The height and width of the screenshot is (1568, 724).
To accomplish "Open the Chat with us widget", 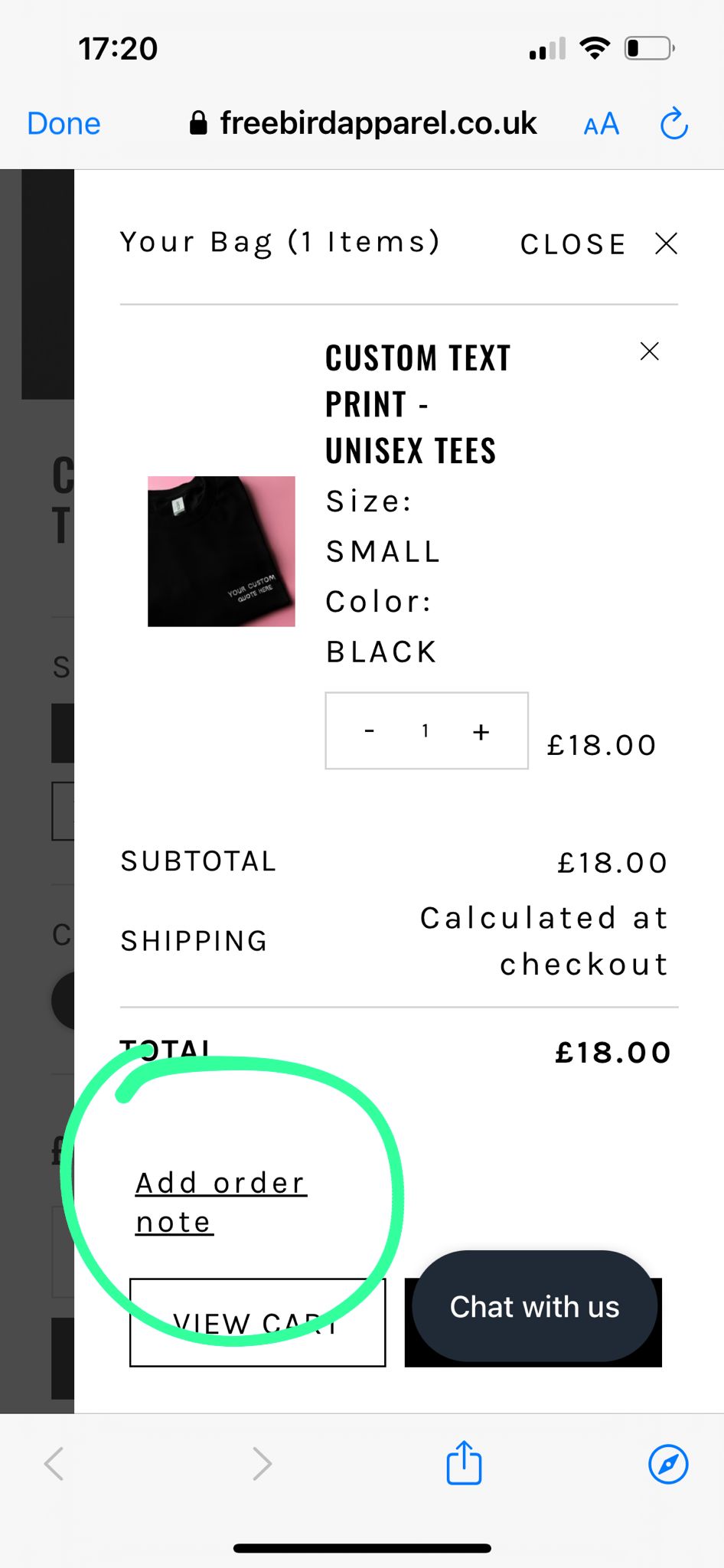I will [534, 1307].
